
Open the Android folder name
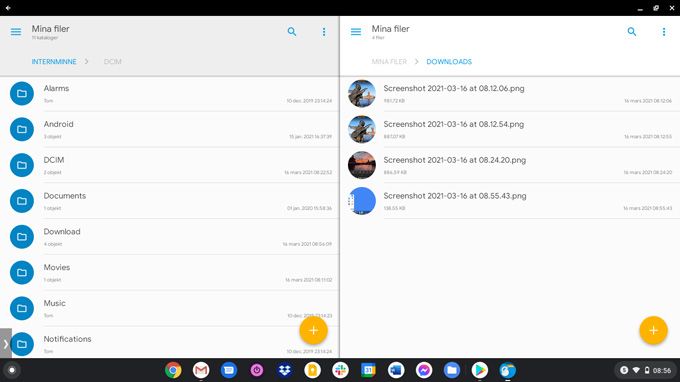[x=59, y=124]
